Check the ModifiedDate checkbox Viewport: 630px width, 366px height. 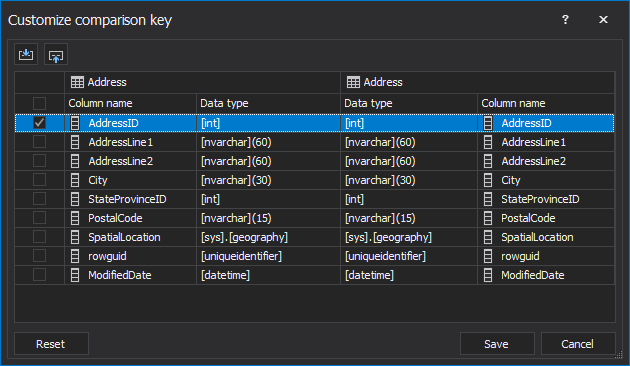[39, 275]
